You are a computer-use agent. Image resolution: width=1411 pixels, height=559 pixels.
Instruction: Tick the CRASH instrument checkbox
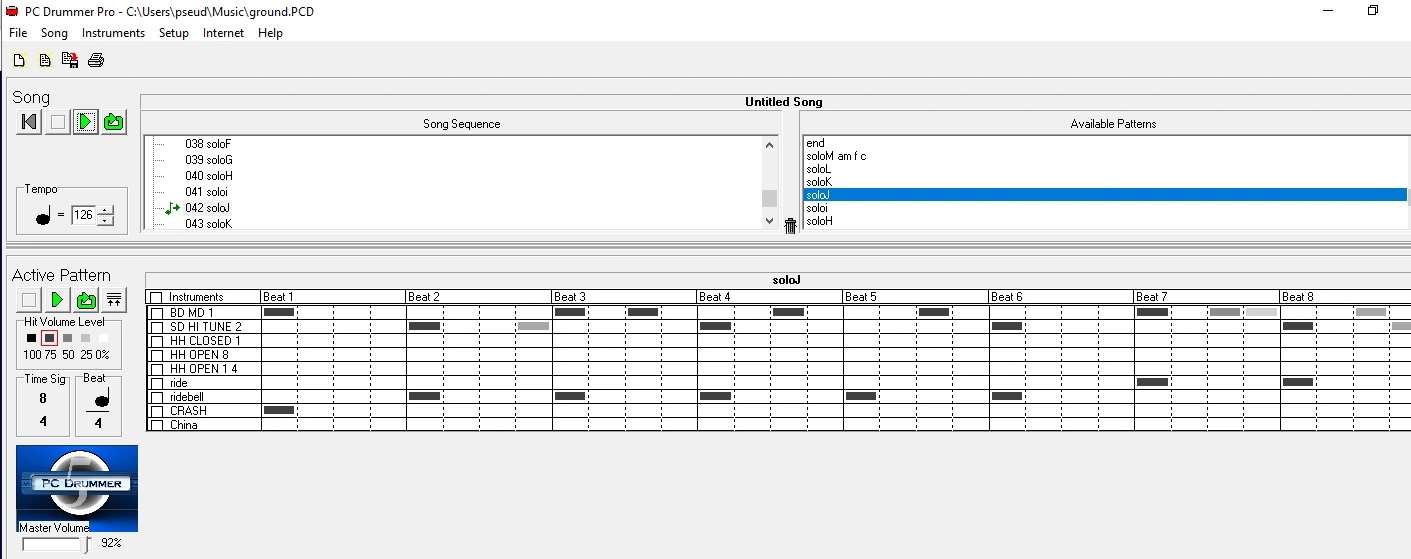pos(157,411)
